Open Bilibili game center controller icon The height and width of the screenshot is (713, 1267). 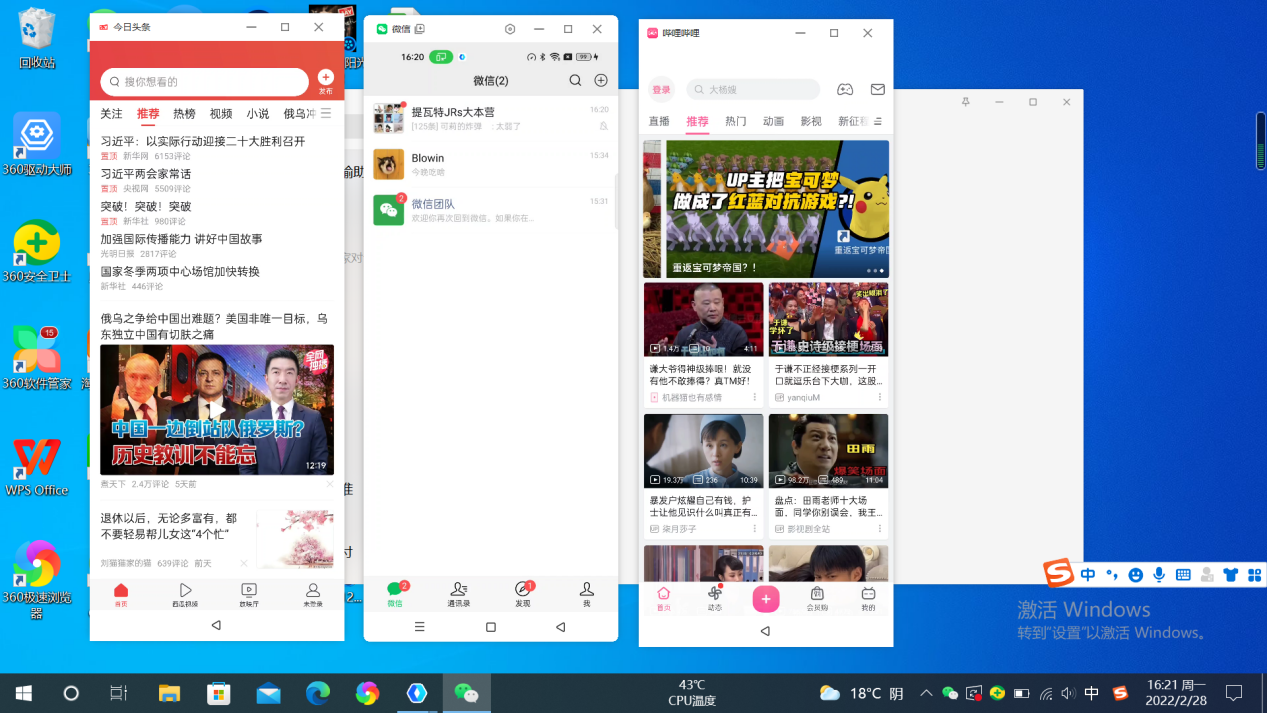[x=845, y=89]
